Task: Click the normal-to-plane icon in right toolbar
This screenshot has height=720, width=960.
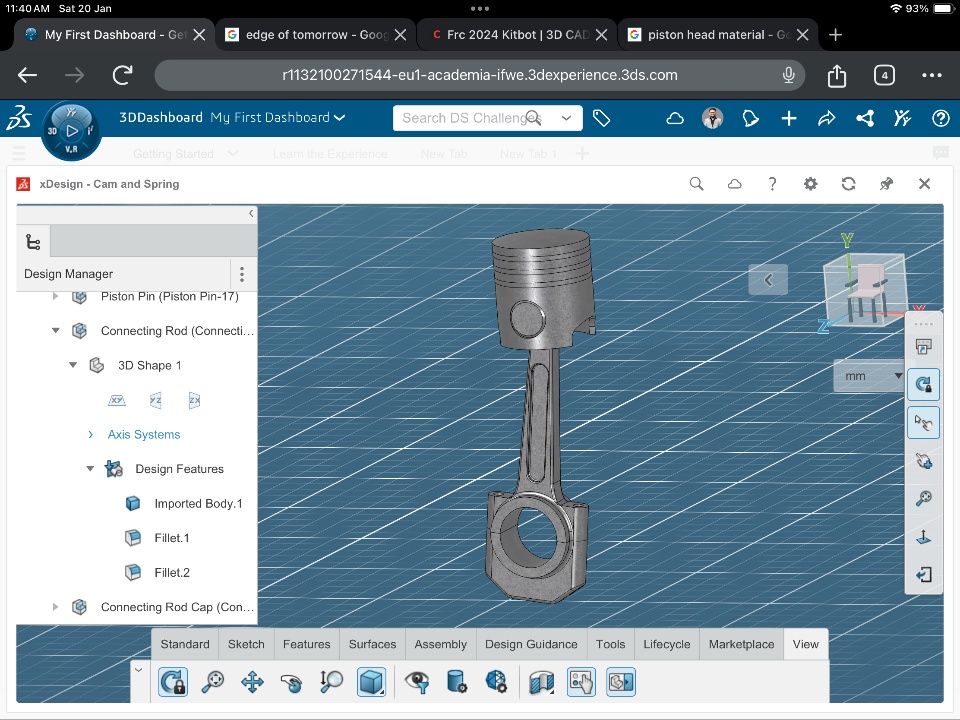Action: pos(923,537)
